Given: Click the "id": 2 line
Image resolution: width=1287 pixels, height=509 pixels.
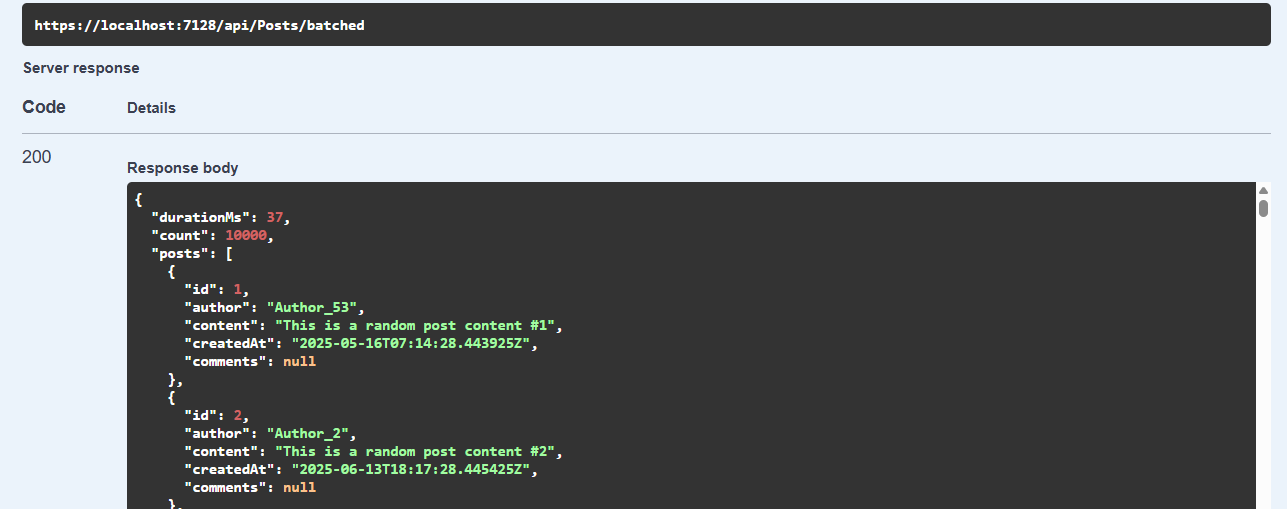Looking at the screenshot, I should pyautogui.click(x=217, y=415).
